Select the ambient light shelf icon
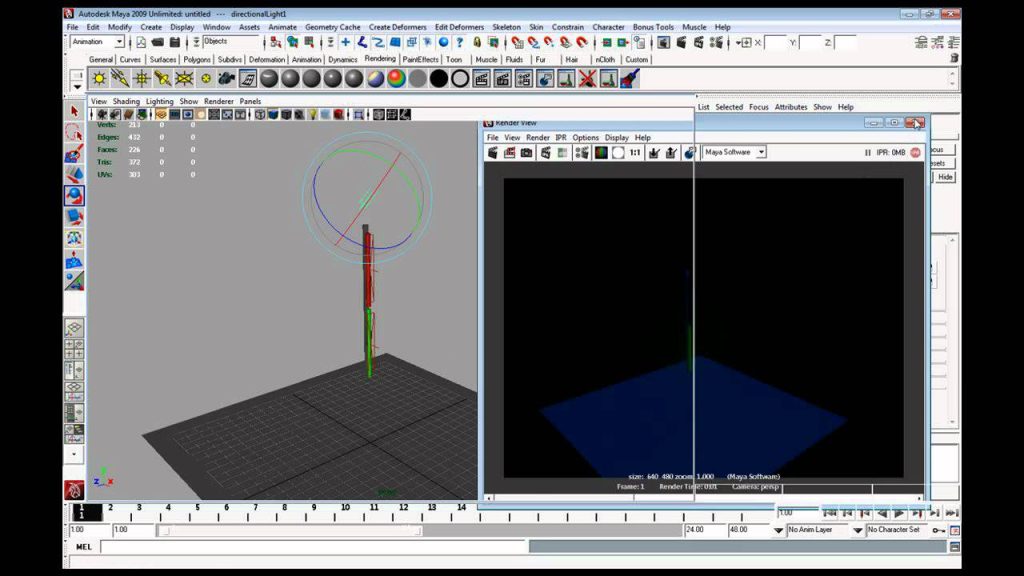The width and height of the screenshot is (1024, 576). coord(99,79)
